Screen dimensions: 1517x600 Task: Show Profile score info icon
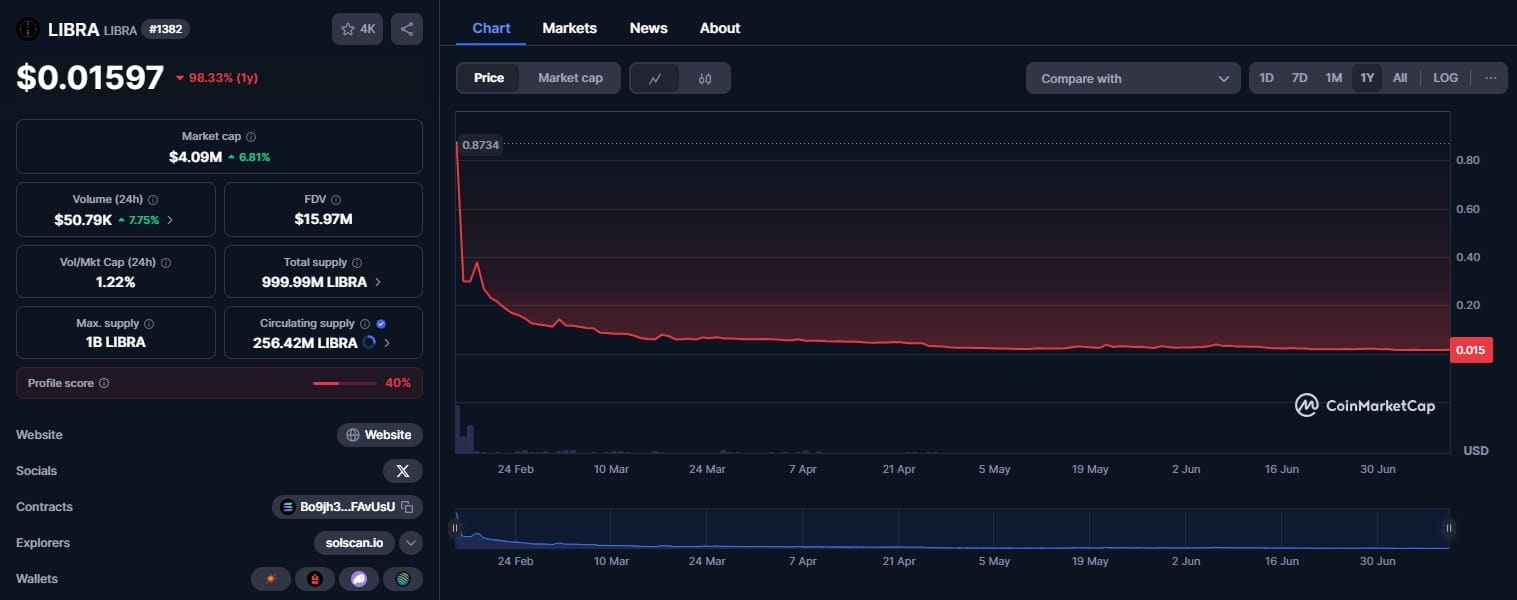tap(104, 383)
